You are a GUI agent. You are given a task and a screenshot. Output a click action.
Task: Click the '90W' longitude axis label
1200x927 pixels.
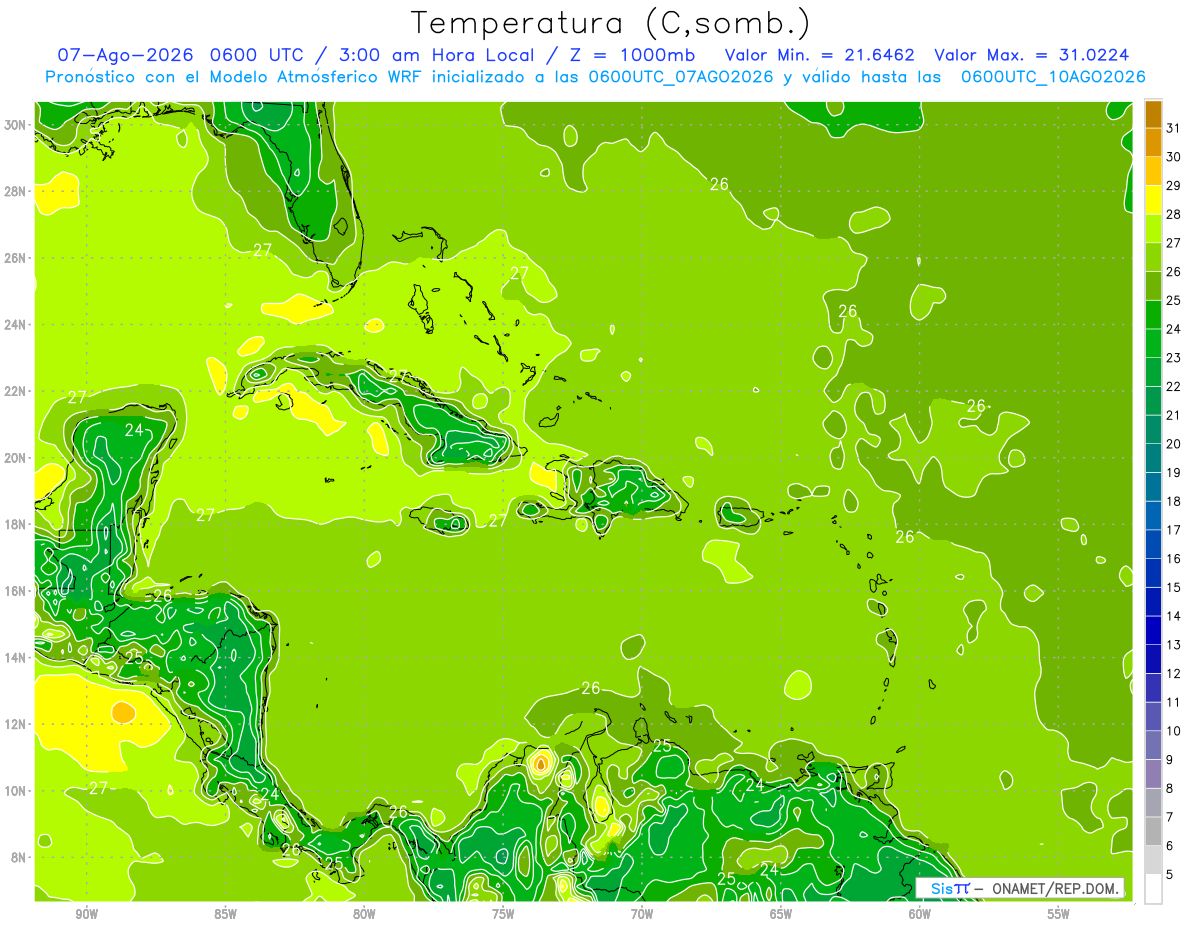(x=86, y=914)
